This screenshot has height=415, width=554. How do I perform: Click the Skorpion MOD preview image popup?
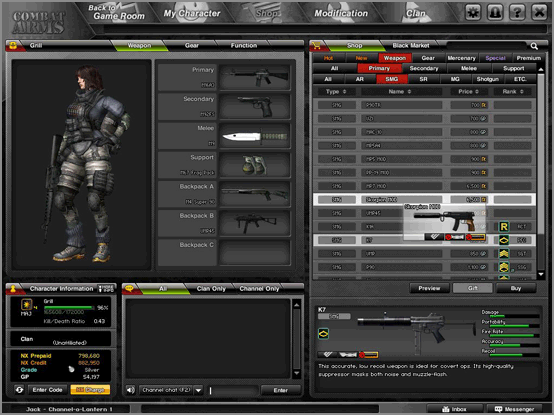(x=444, y=222)
